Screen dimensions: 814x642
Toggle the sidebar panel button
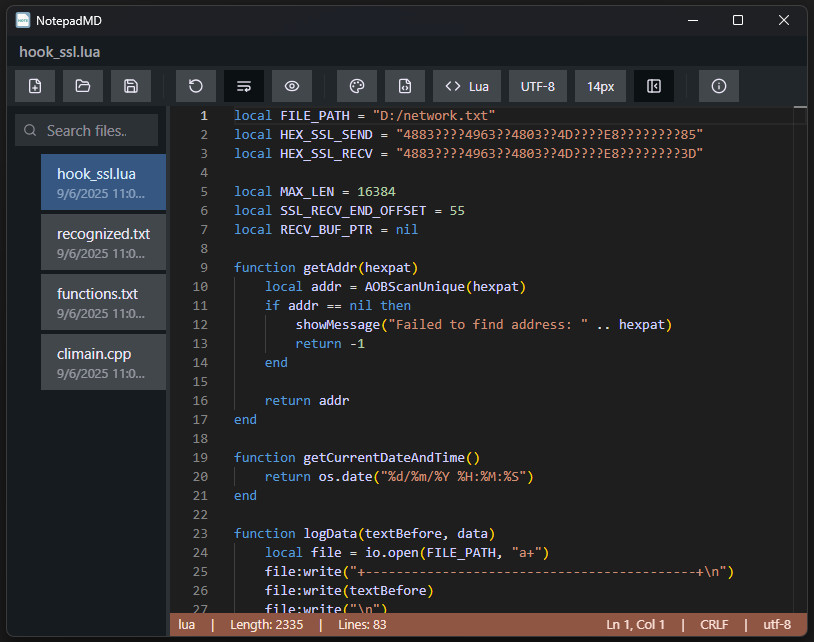pyautogui.click(x=654, y=87)
